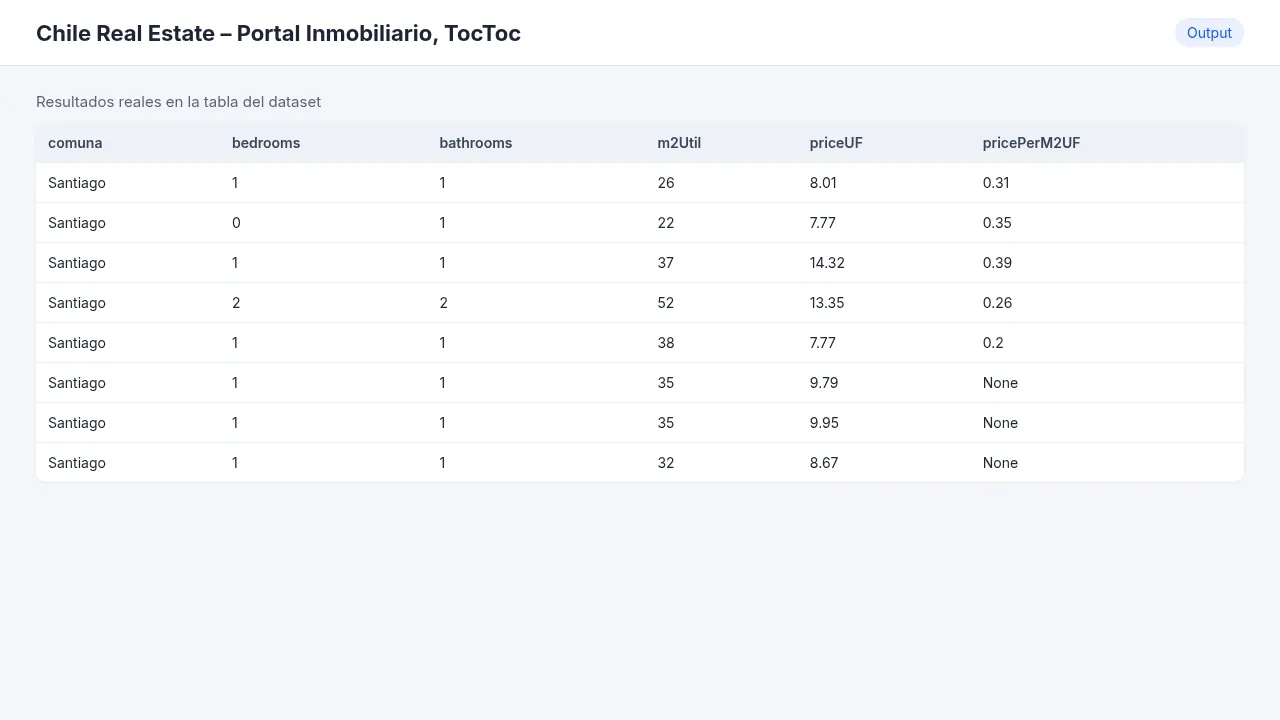Viewport: 1280px width, 720px height.
Task: Click the m2Util value 32
Action: pos(666,463)
